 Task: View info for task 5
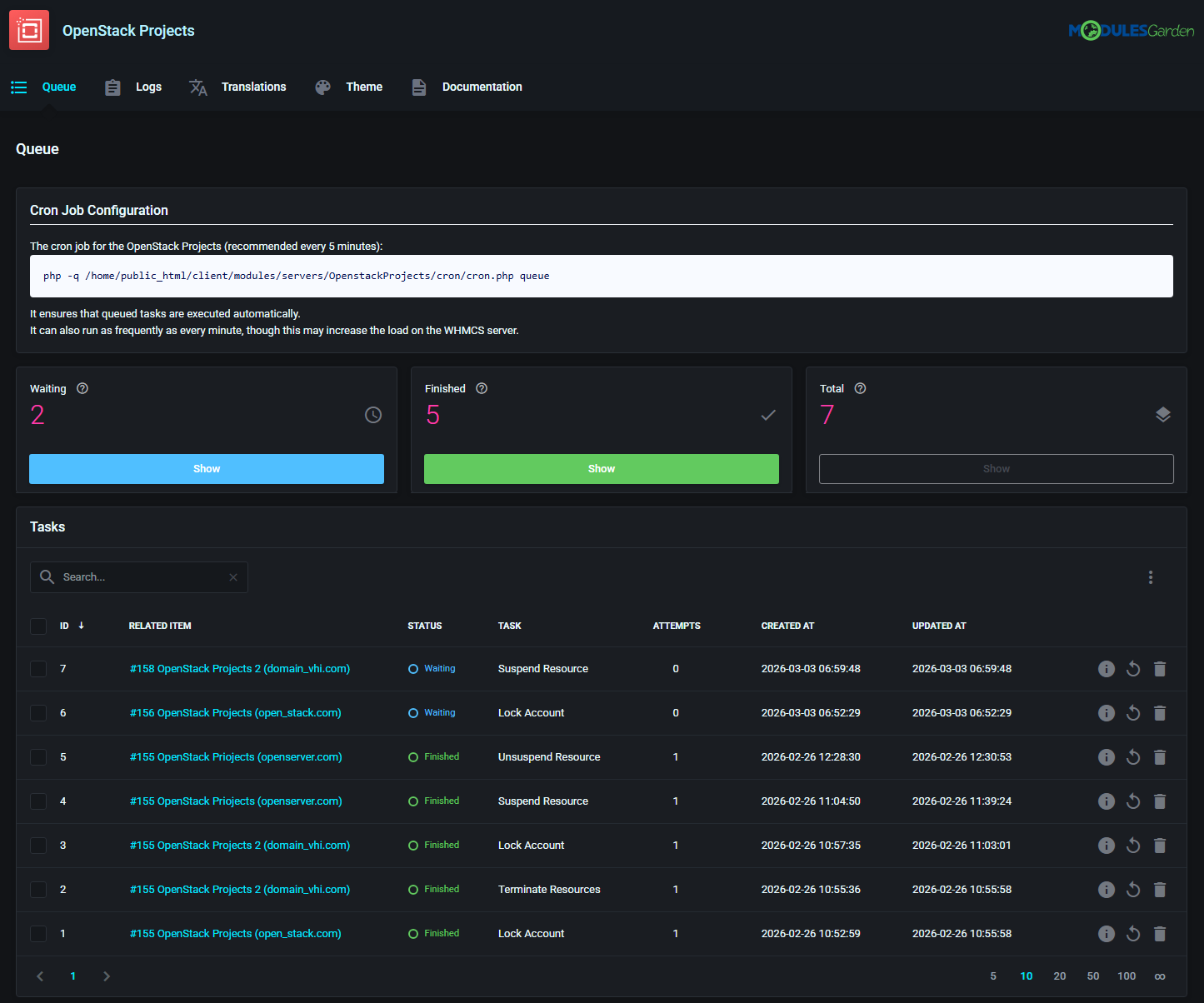tap(1107, 757)
